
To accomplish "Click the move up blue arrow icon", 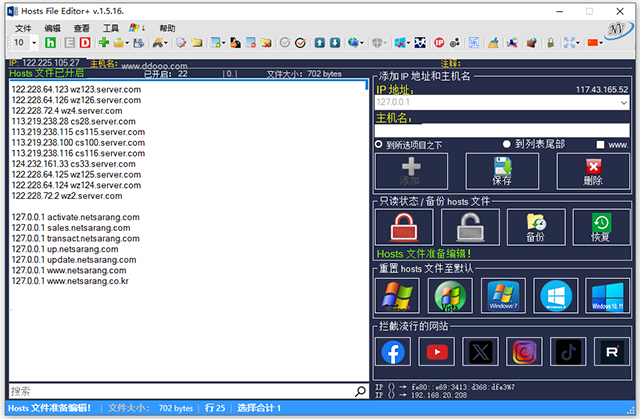I will coord(320,43).
